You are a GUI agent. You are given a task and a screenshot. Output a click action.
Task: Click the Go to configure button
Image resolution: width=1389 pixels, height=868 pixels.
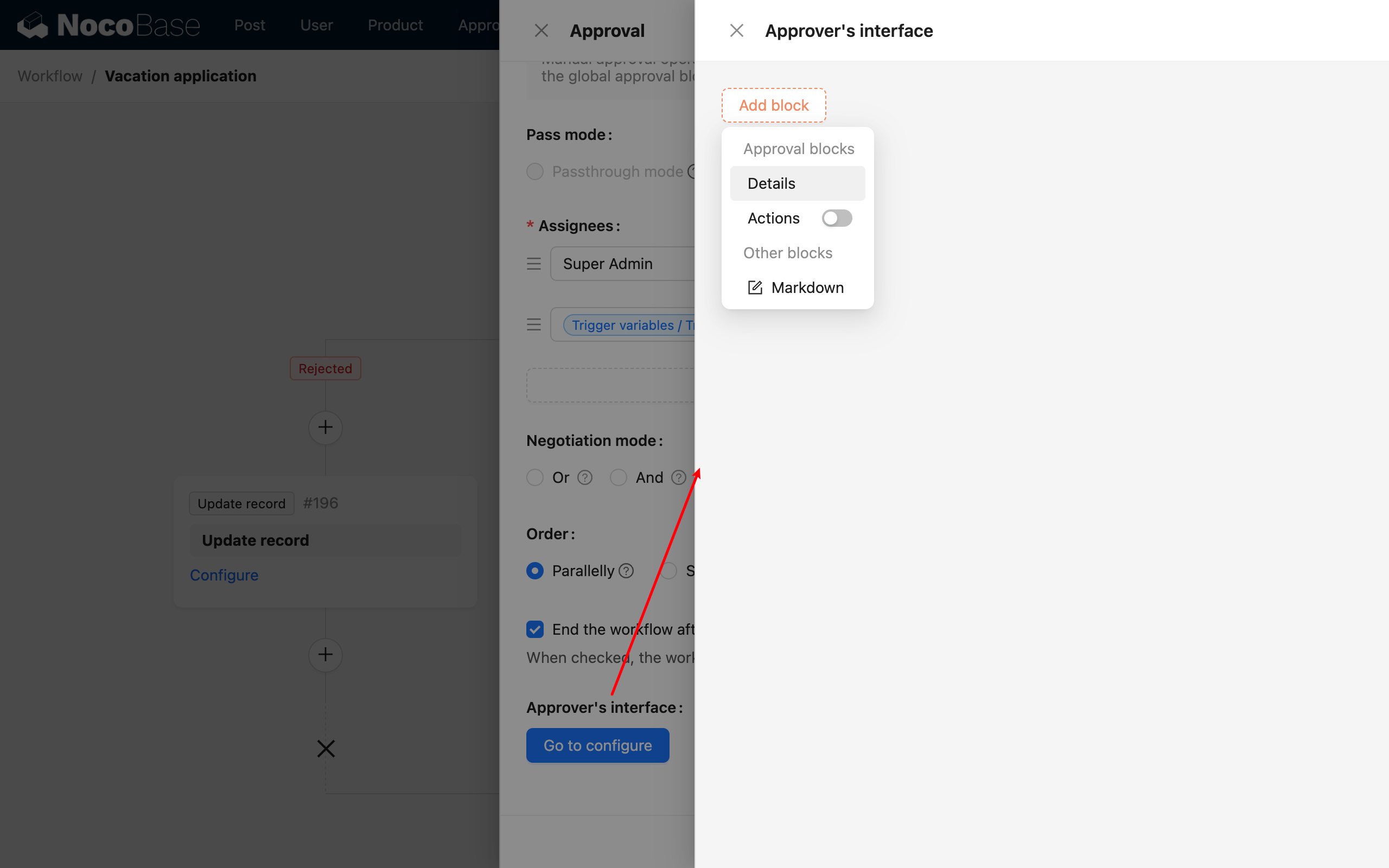coord(597,744)
